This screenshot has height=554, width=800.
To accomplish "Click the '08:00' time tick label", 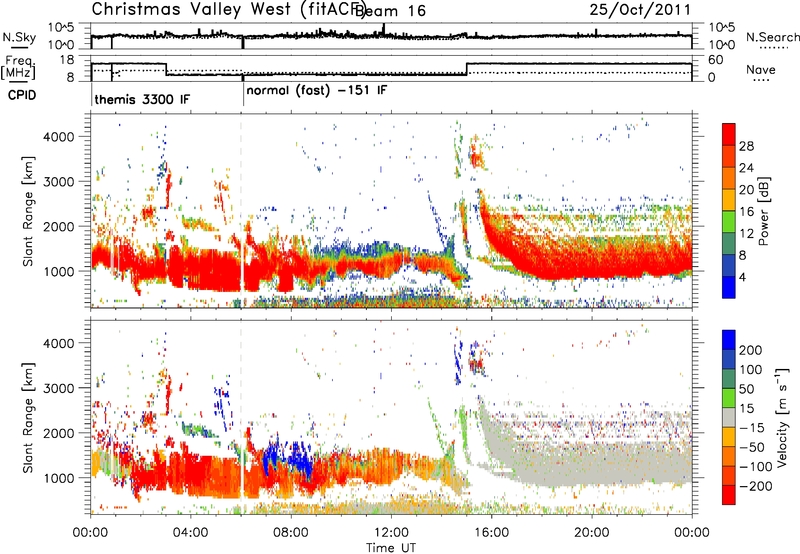I will 291,533.
